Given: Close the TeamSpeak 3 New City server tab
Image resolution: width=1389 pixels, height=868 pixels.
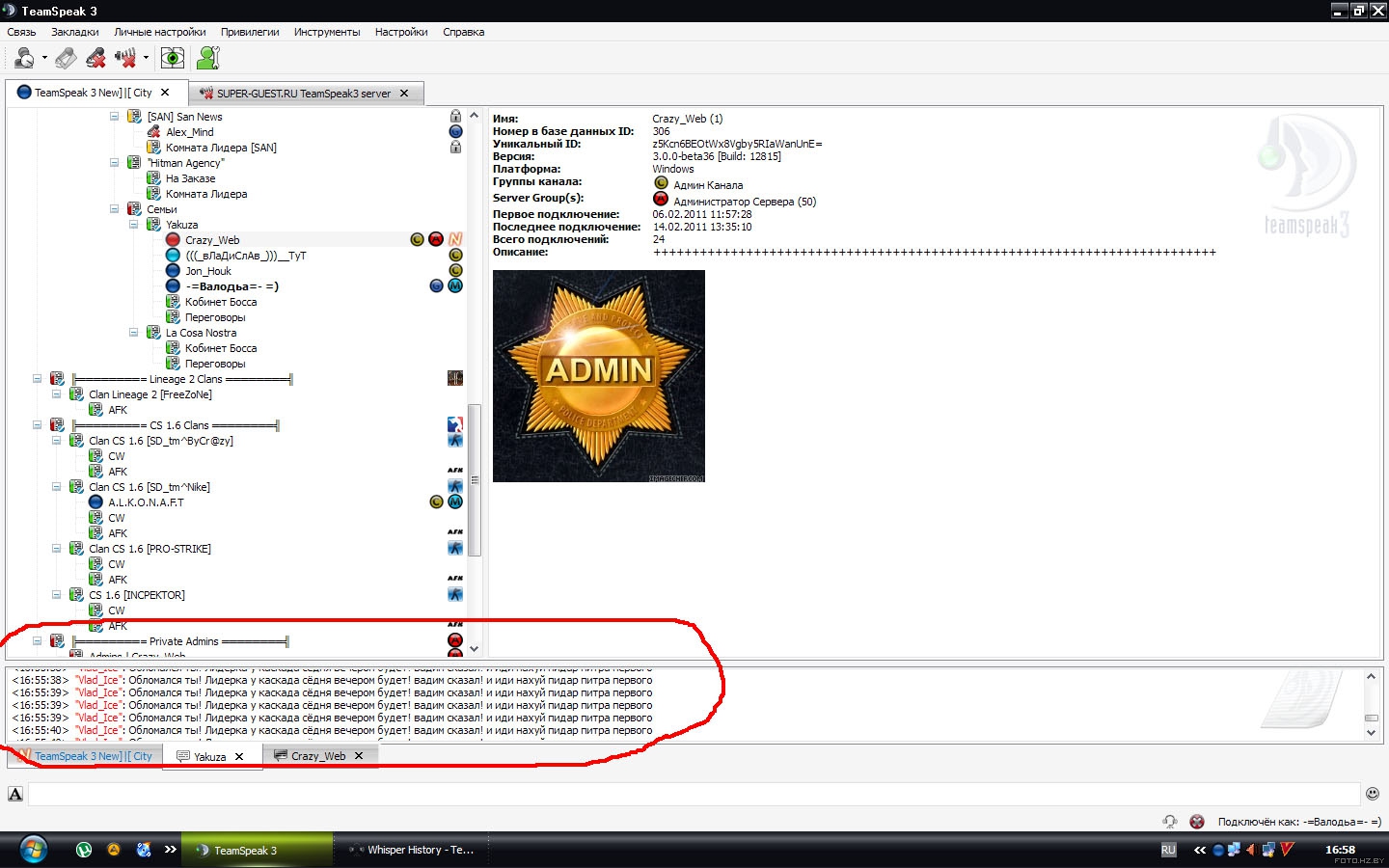Looking at the screenshot, I should point(165,93).
